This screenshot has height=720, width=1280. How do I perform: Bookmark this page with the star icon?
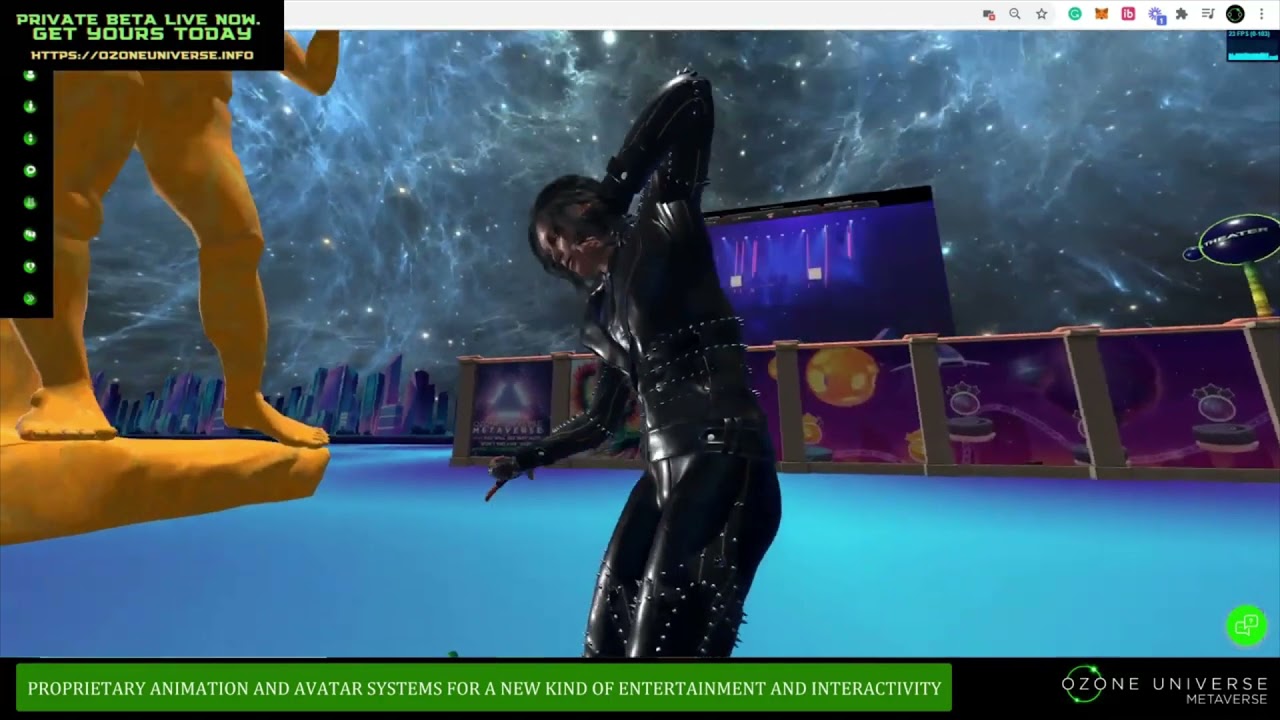(x=1041, y=14)
